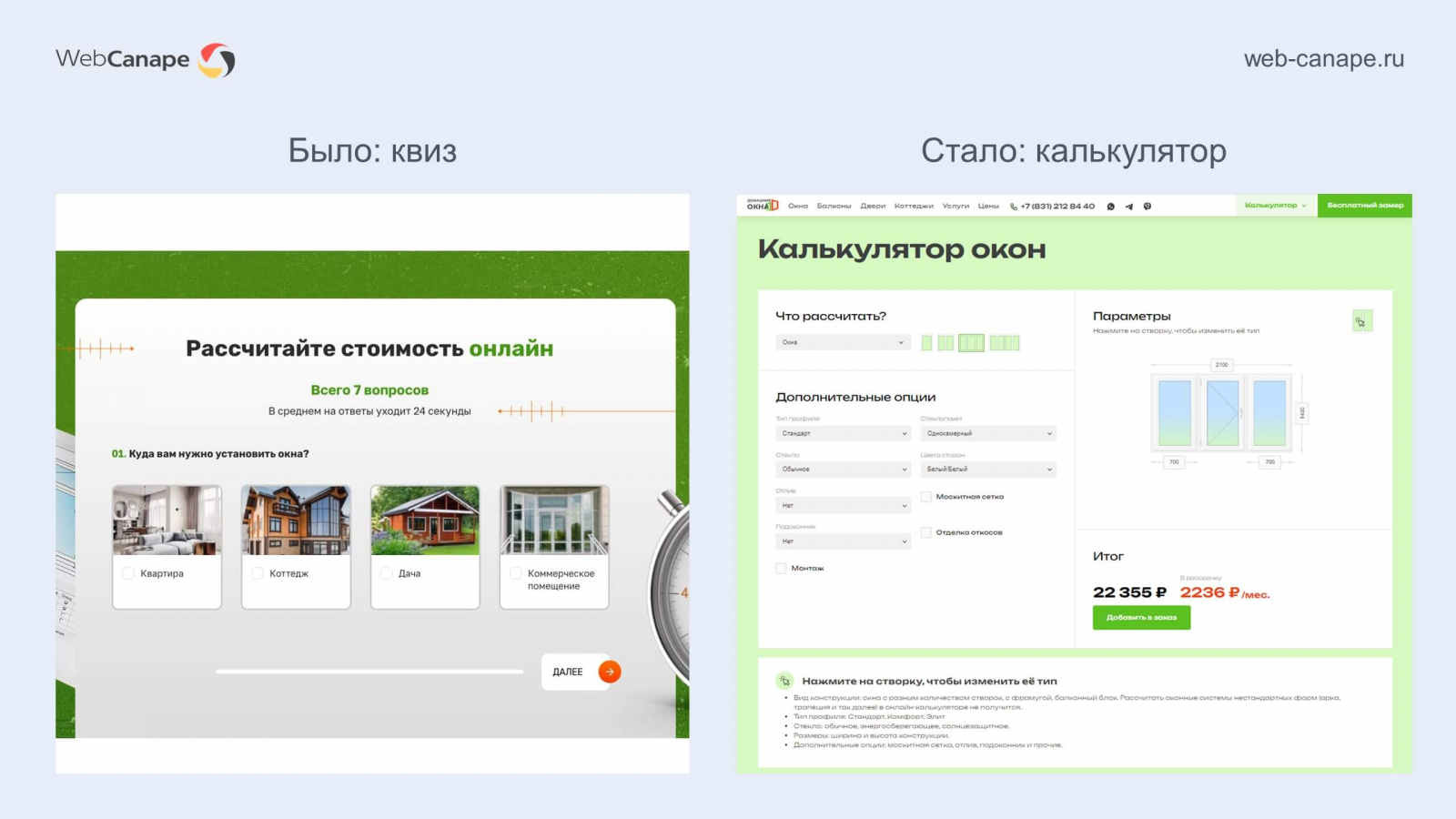This screenshot has width=1456, height=819.
Task: Select the Квартира checkbox in quiz
Action: tap(128, 573)
